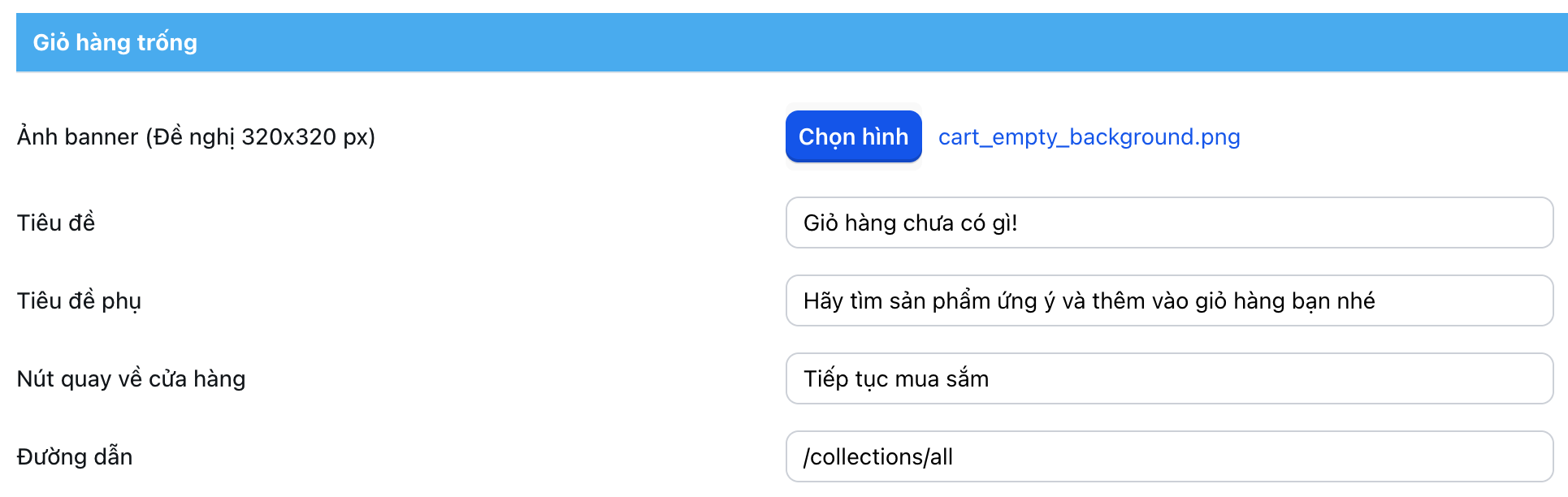Click the field containing Tiếp tục mua sắm

tap(896, 378)
